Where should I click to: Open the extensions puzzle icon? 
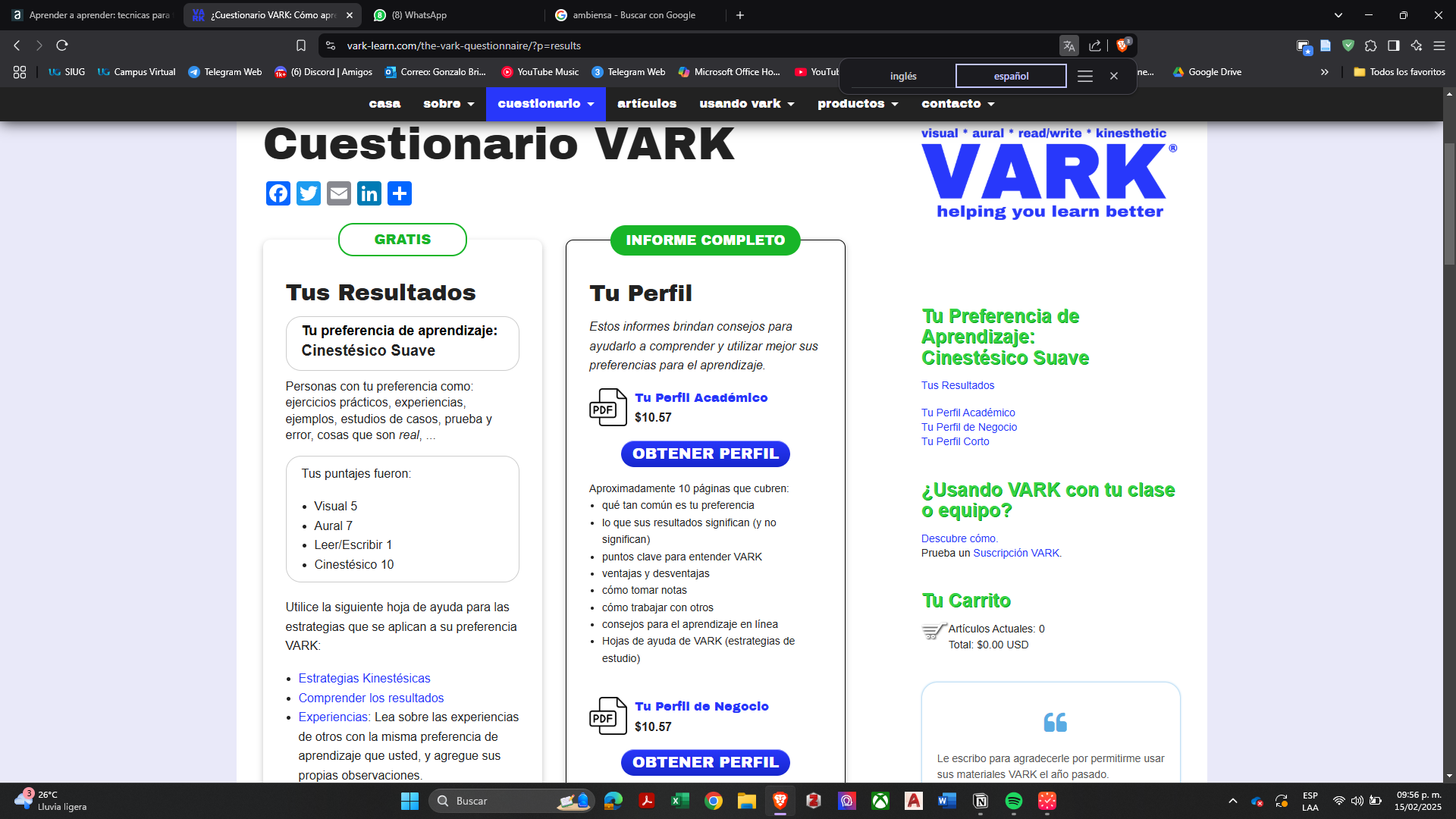(x=1370, y=45)
